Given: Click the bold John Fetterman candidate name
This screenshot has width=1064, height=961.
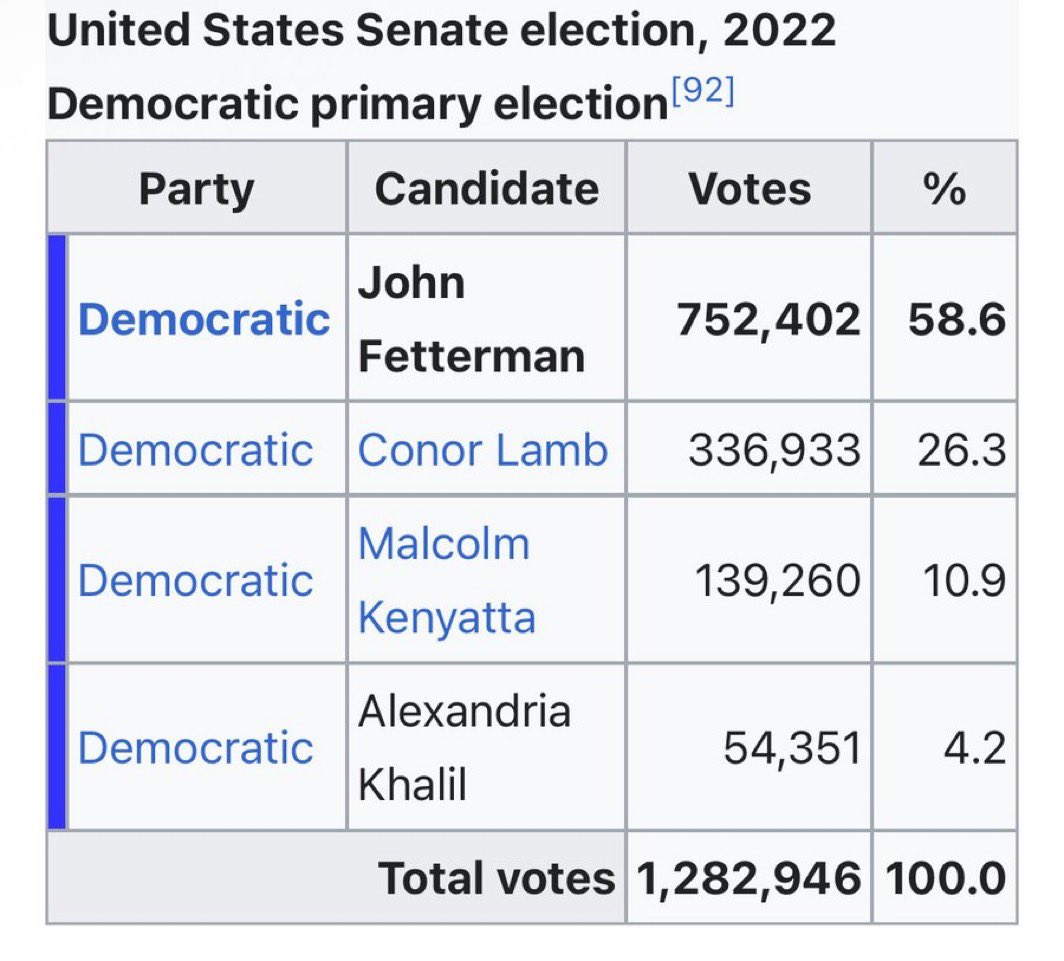Looking at the screenshot, I should point(471,319).
